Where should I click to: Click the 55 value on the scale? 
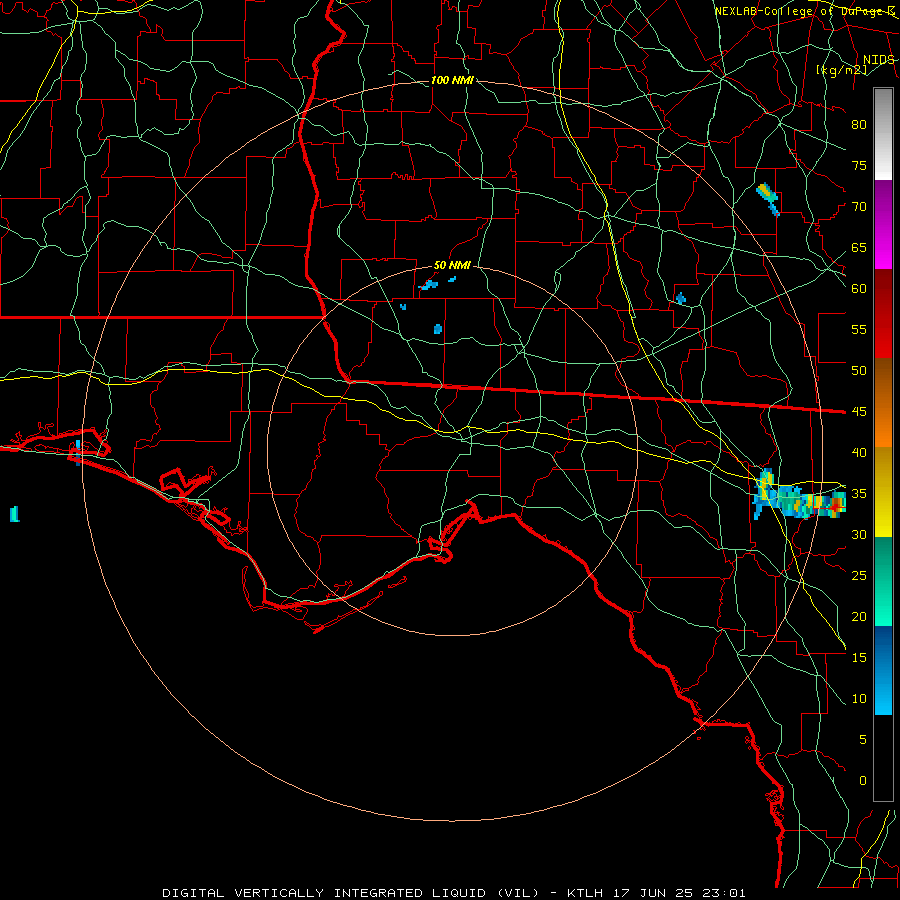859,330
